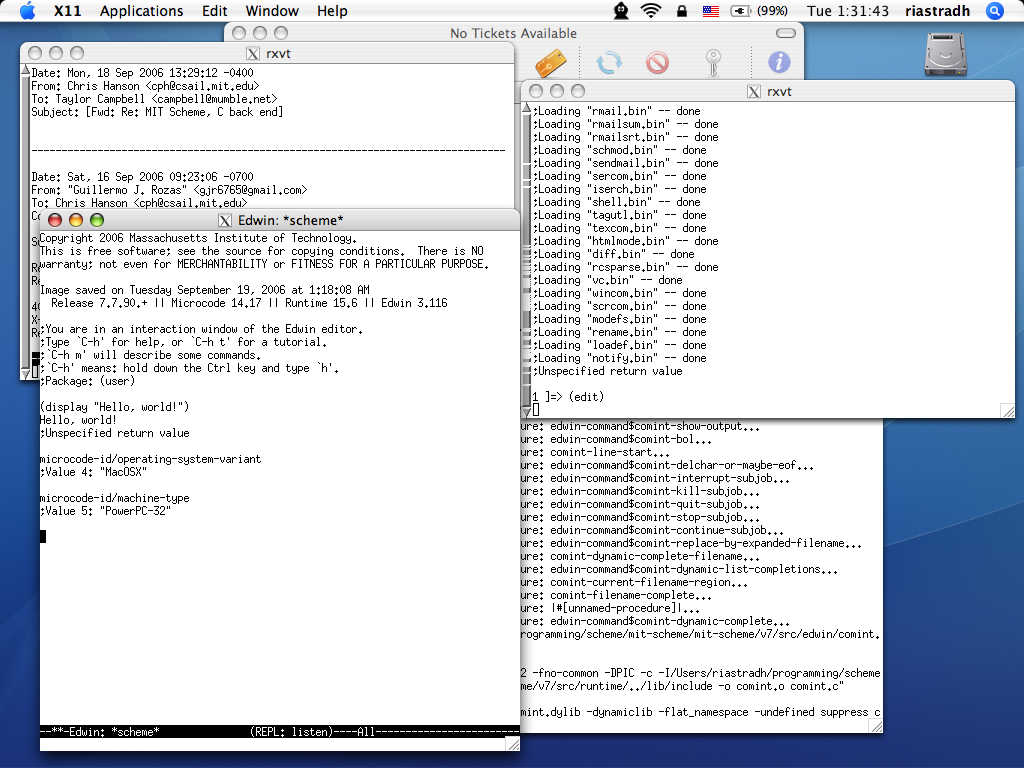
Task: Open the Apple menu
Action: (x=27, y=11)
